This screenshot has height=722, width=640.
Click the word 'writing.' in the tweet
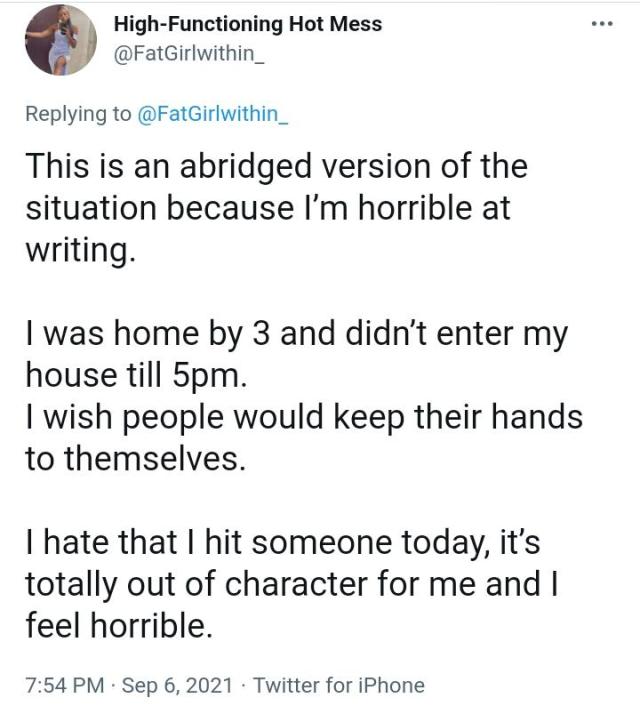click(79, 251)
